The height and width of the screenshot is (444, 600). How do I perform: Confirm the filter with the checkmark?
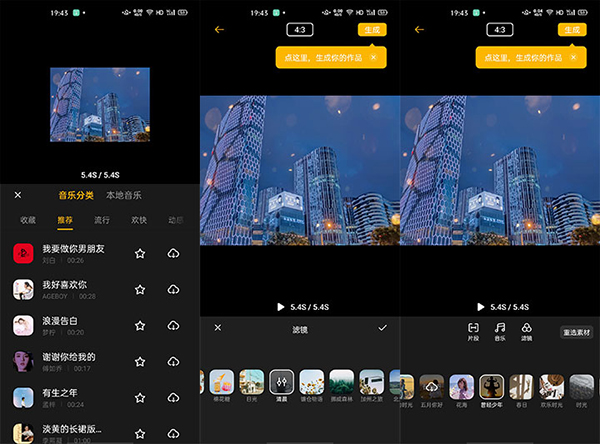tap(382, 327)
